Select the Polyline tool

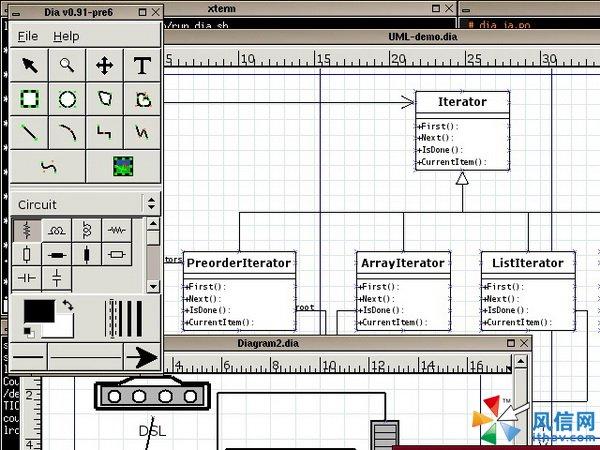pos(142,132)
